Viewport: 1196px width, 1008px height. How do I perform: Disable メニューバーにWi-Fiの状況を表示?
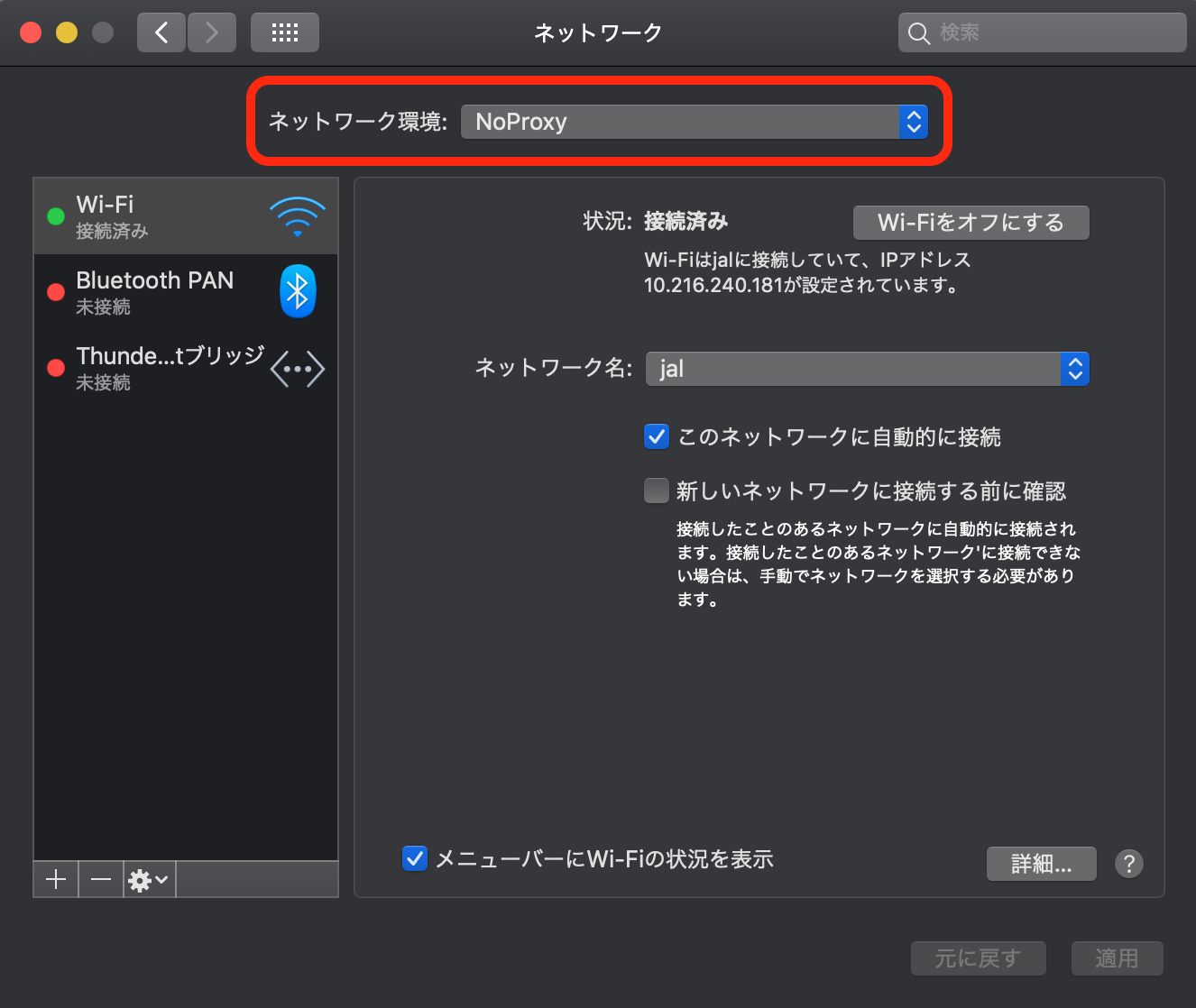pos(415,858)
